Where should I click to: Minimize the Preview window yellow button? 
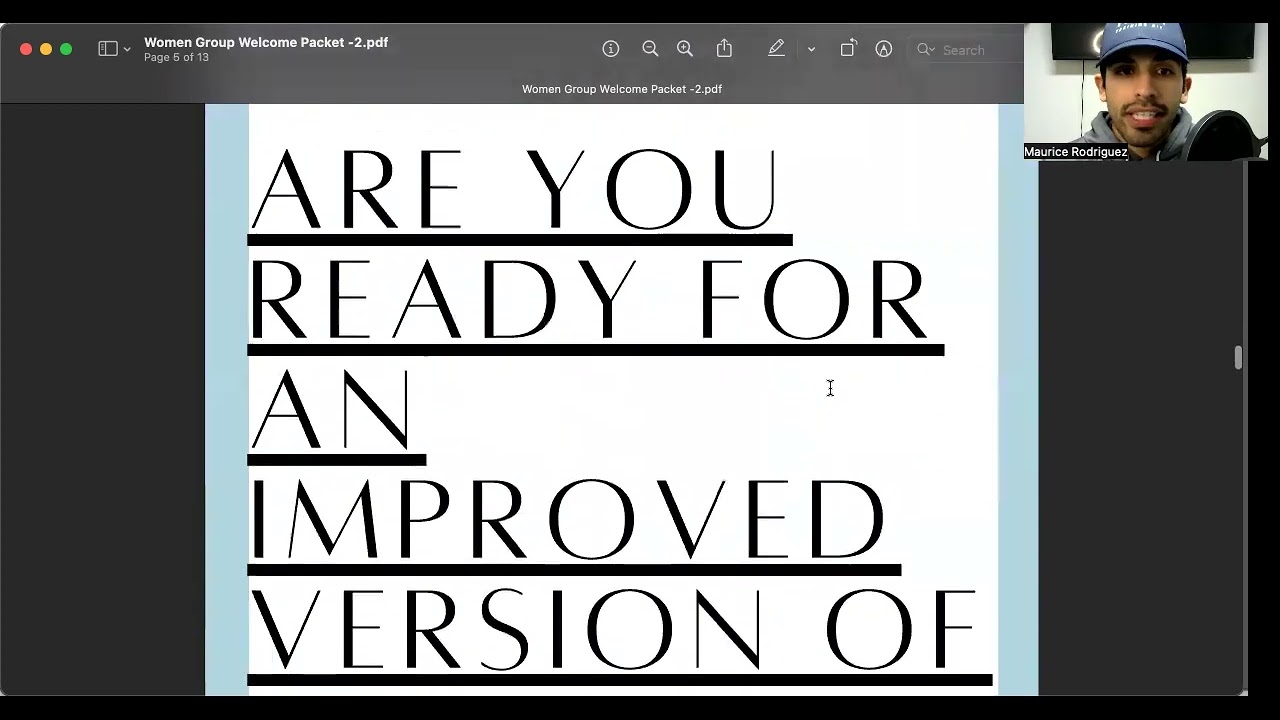tap(46, 49)
